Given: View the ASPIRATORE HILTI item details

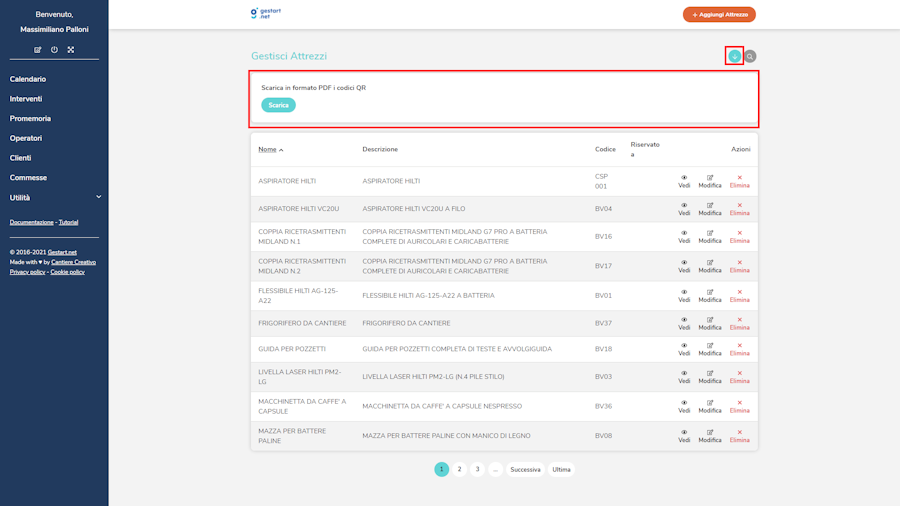Looking at the screenshot, I should [x=684, y=181].
